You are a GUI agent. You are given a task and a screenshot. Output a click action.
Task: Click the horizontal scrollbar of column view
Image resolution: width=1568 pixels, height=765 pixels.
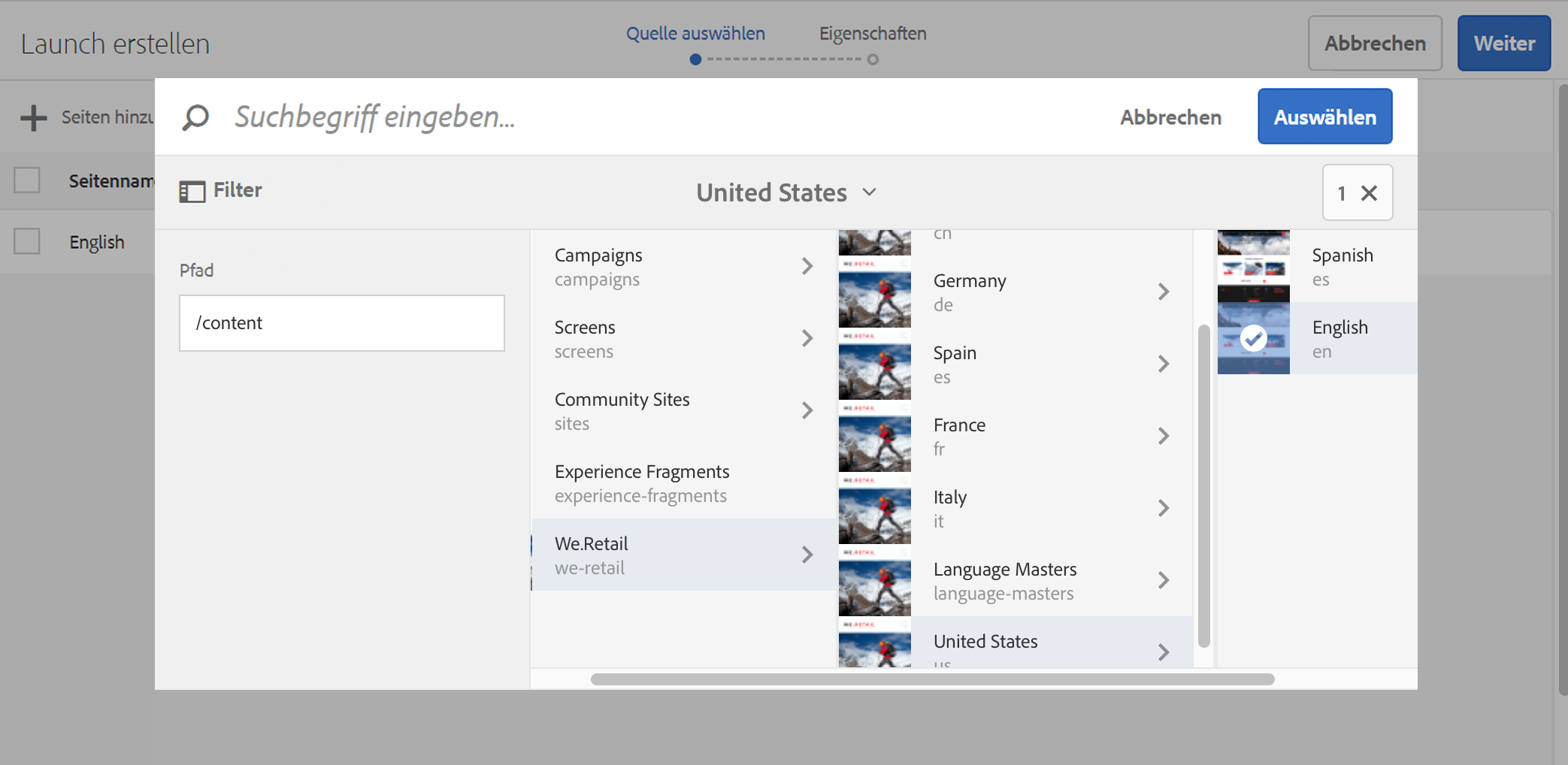pyautogui.click(x=932, y=679)
